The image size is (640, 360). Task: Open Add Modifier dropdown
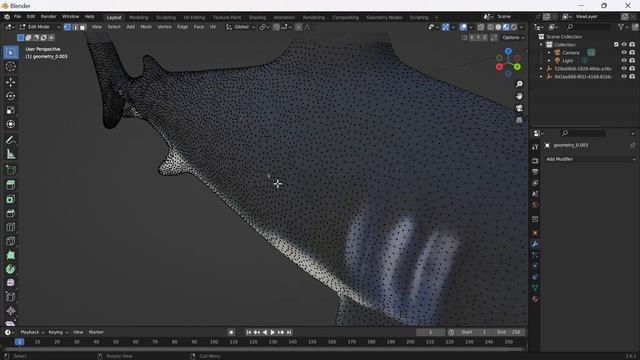tap(590, 159)
